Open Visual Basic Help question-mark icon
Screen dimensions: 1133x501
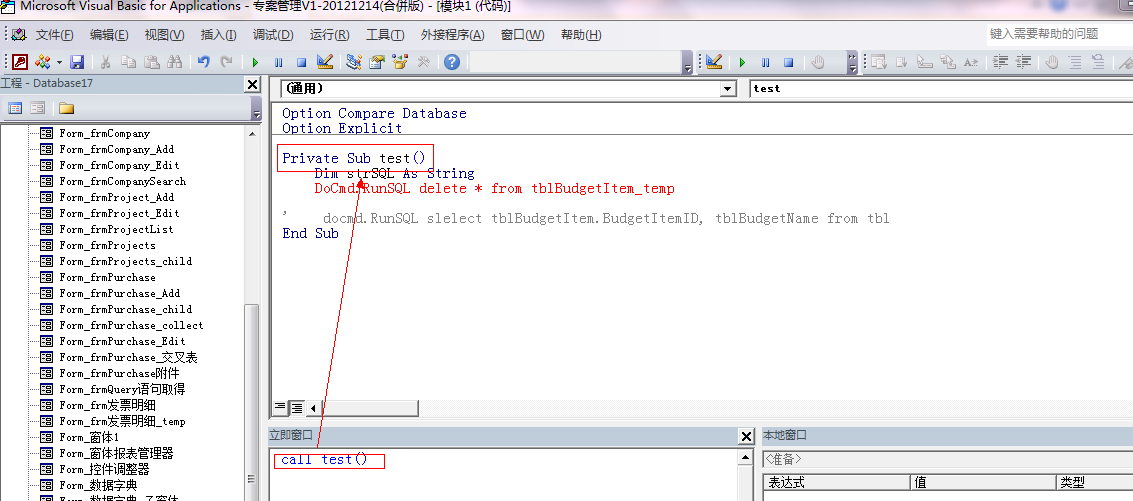[452, 62]
